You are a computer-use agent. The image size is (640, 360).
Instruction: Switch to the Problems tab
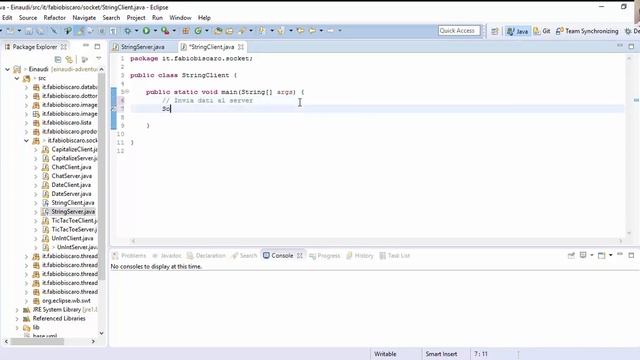pos(129,256)
